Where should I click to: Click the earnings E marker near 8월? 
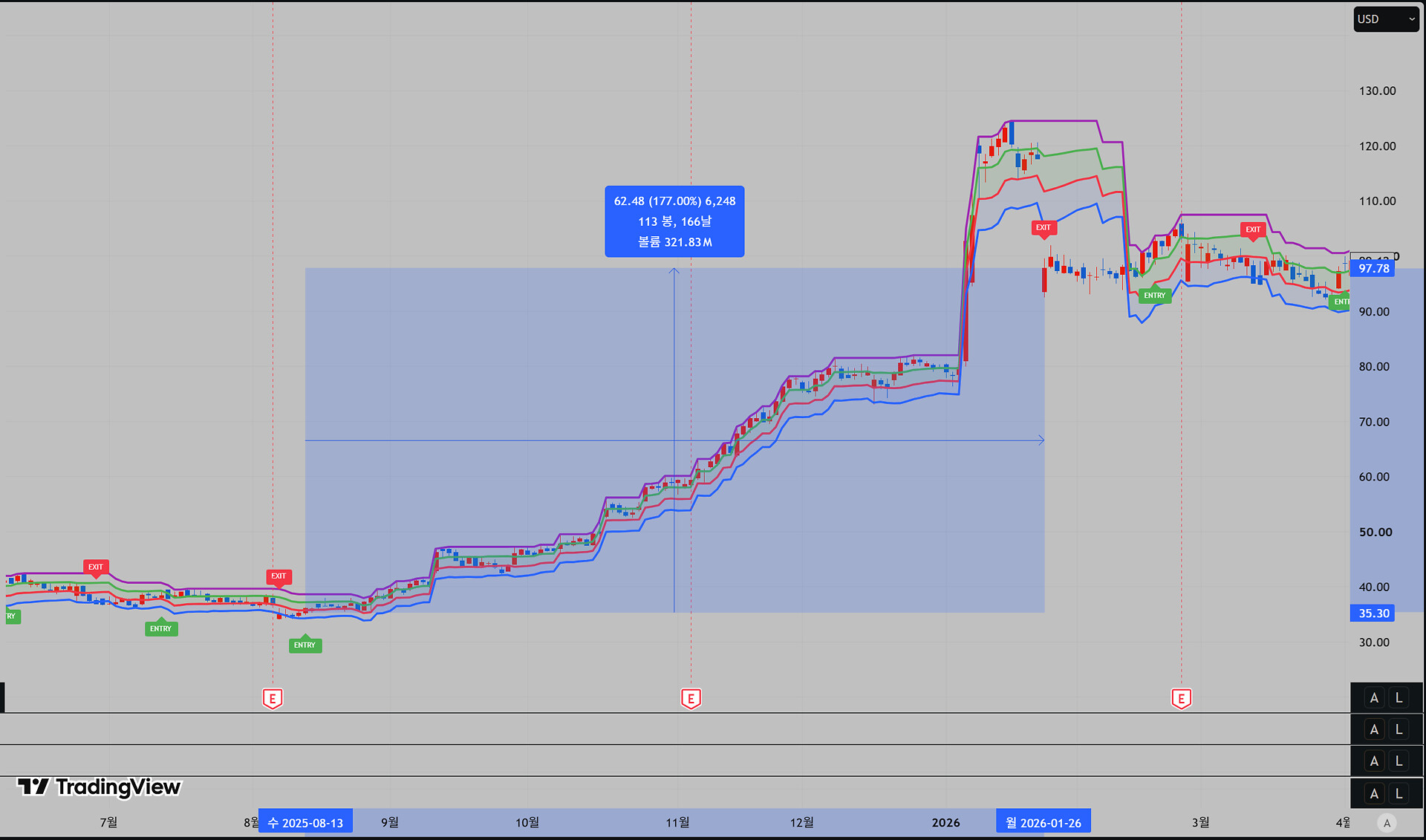[273, 698]
